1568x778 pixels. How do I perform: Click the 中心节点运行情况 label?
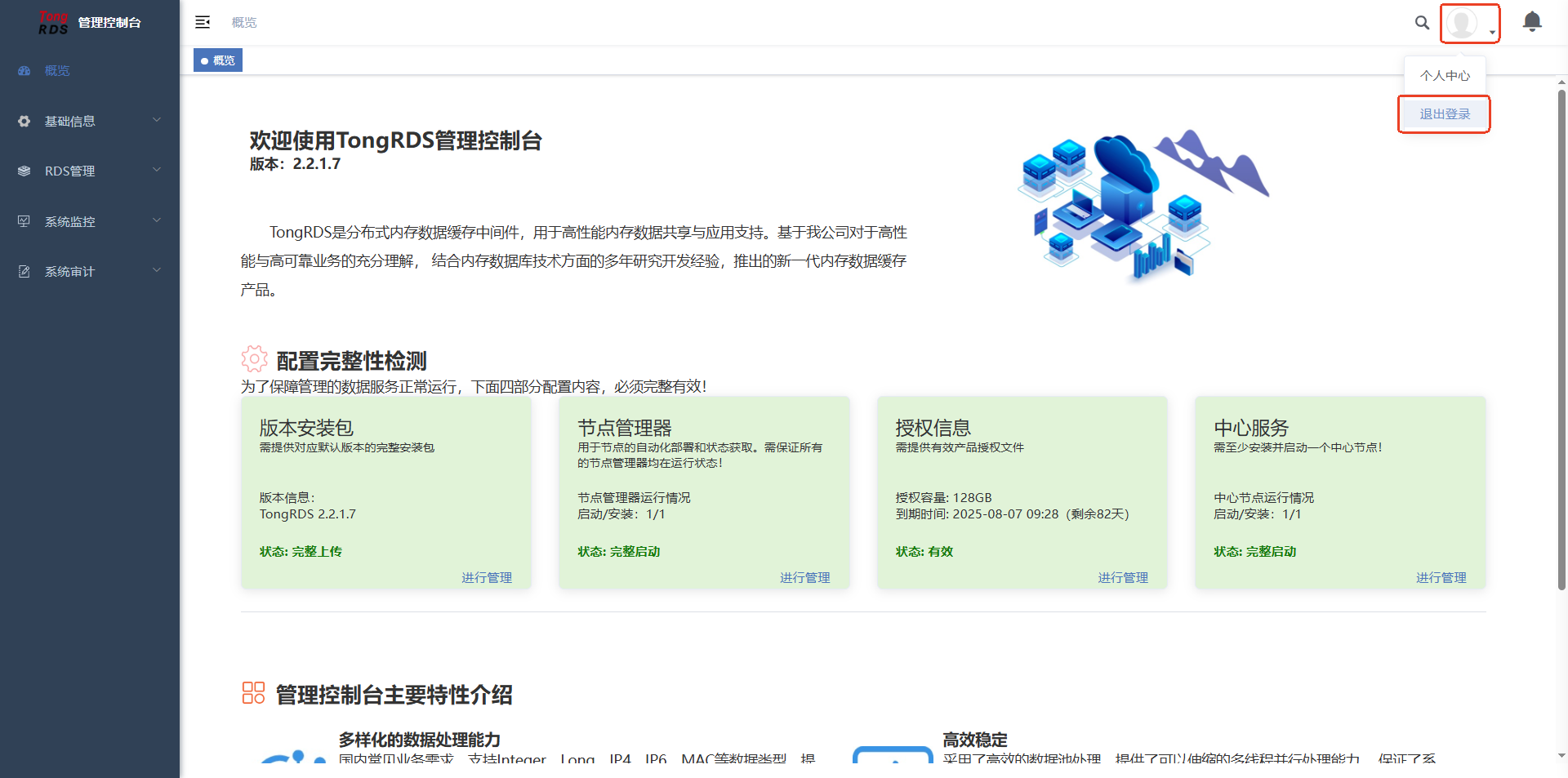pyautogui.click(x=1264, y=498)
